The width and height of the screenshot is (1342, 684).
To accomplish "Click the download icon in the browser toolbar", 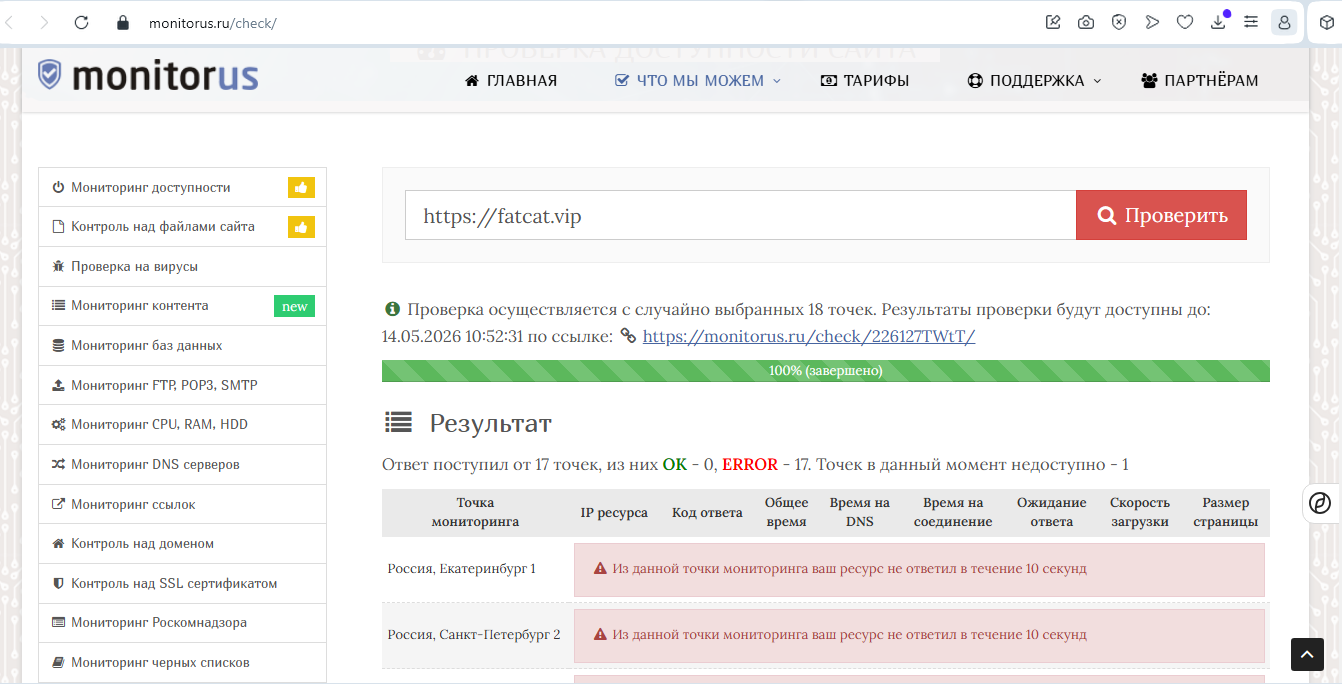I will (x=1218, y=21).
